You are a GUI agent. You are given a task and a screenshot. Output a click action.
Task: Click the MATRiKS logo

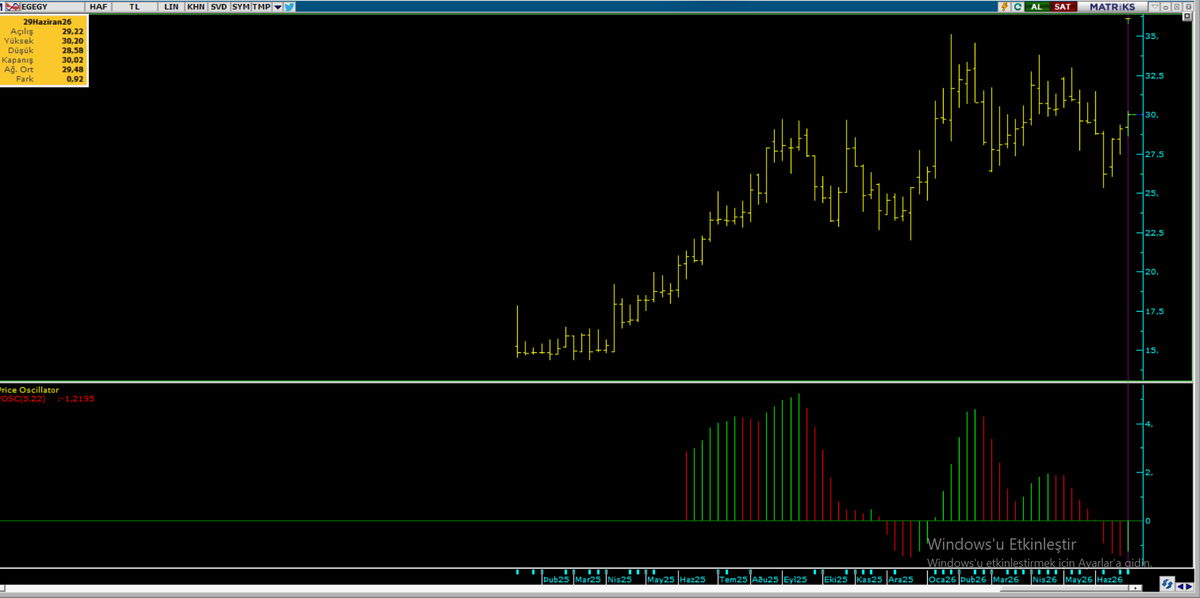click(1111, 6)
